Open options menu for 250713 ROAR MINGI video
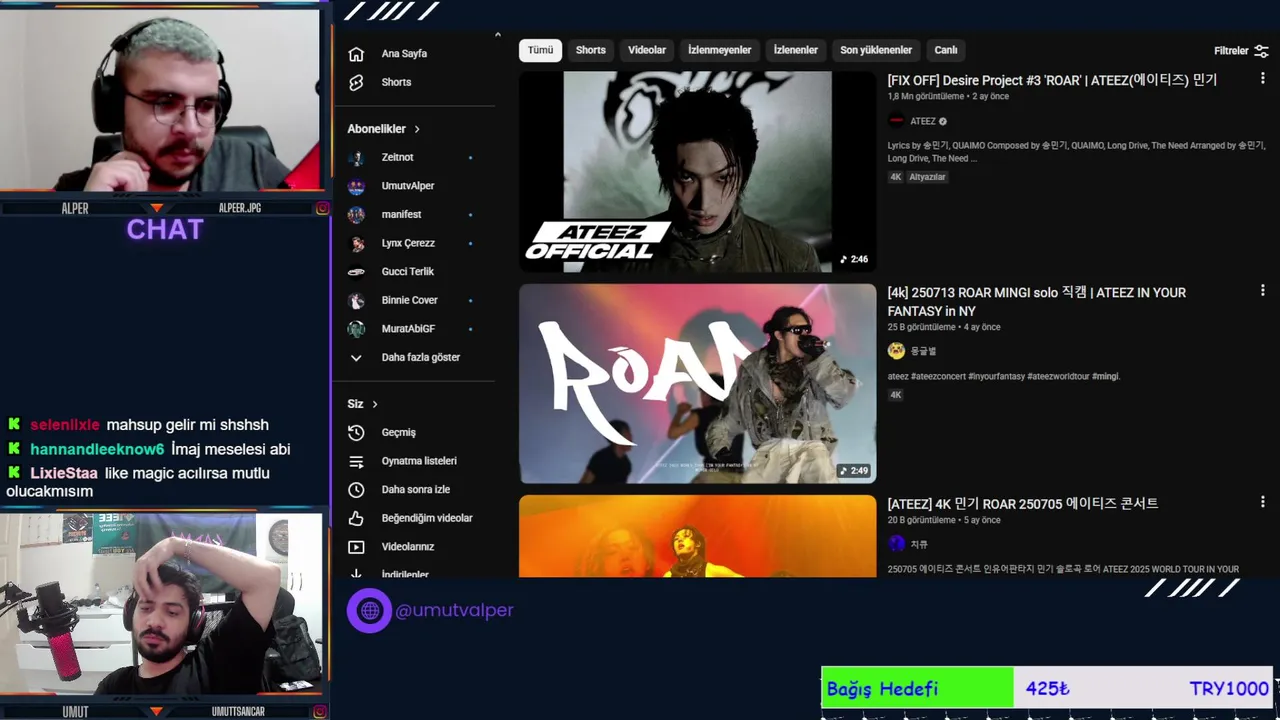The image size is (1280, 720). point(1263,290)
